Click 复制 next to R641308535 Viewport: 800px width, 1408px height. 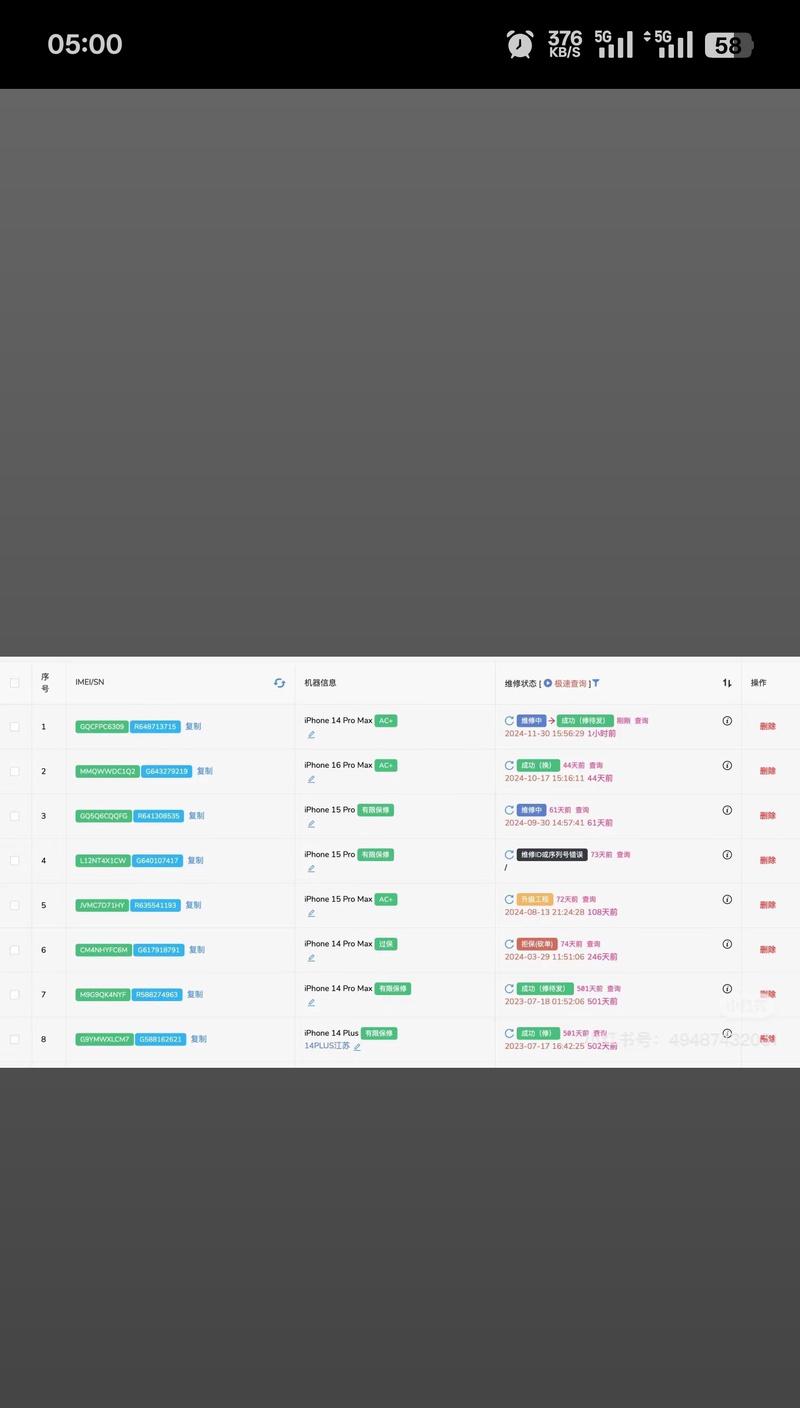tap(196, 816)
